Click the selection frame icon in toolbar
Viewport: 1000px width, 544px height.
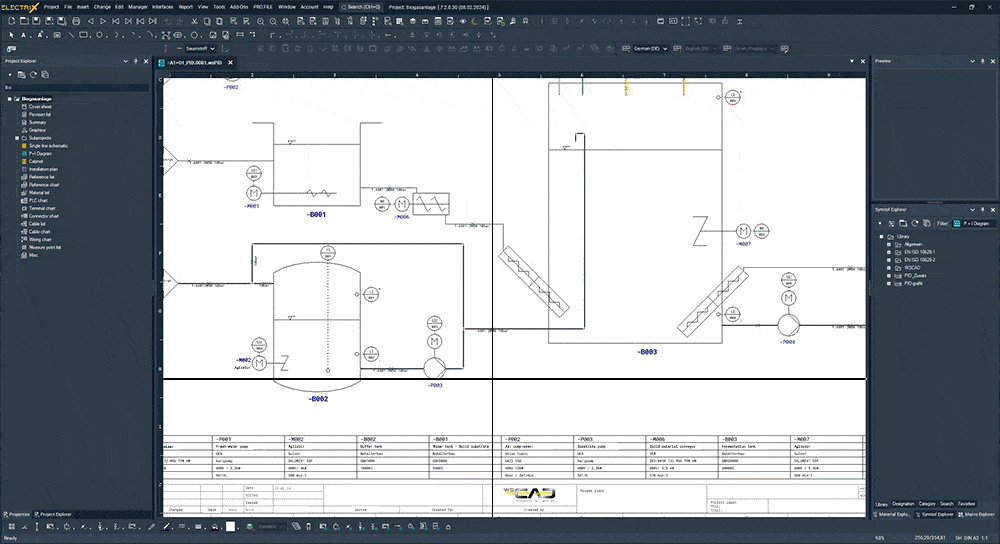[686, 21]
